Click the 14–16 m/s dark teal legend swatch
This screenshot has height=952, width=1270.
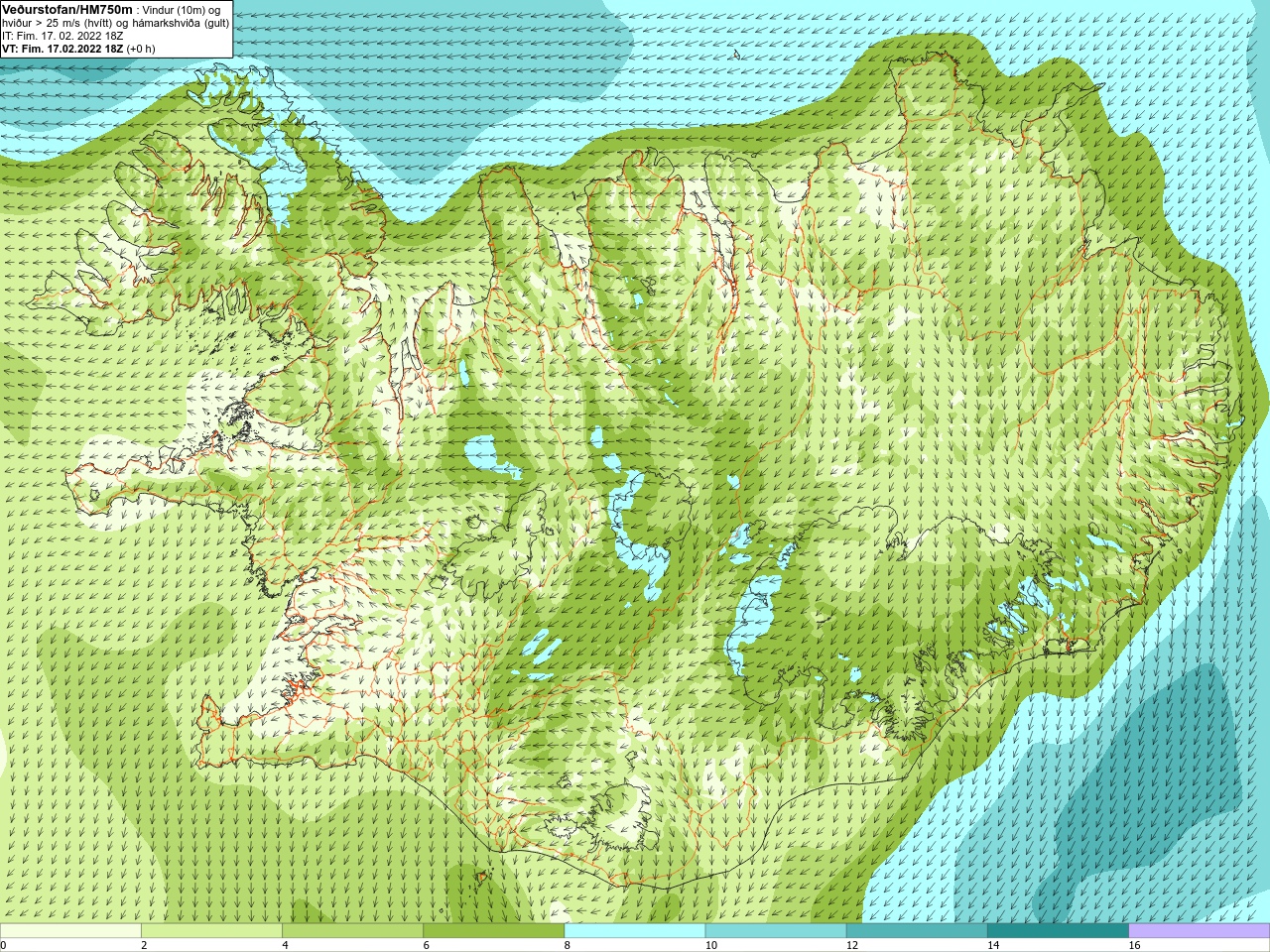(x=1058, y=930)
